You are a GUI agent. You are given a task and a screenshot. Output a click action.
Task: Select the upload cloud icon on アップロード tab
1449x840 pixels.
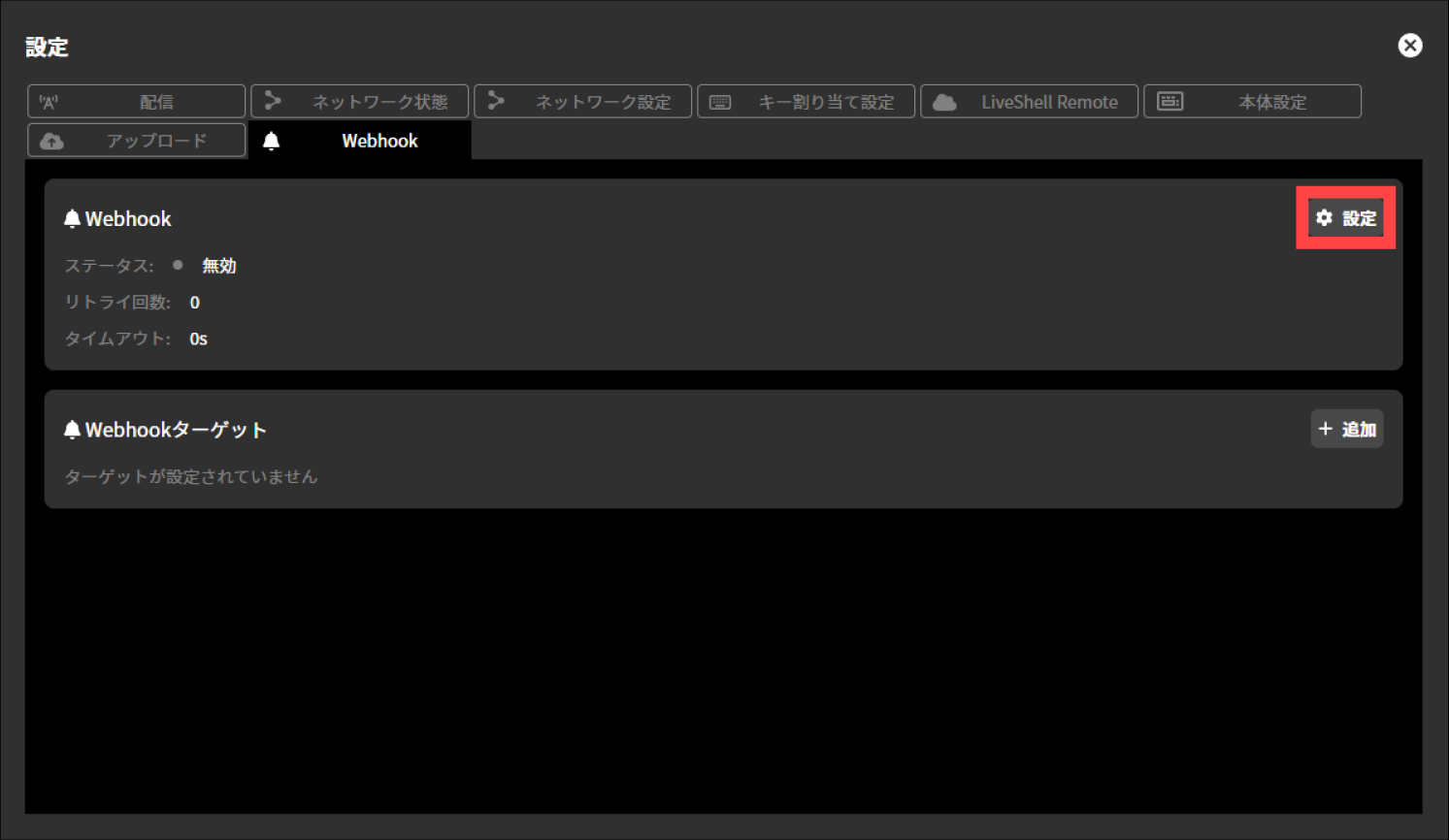coord(51,140)
